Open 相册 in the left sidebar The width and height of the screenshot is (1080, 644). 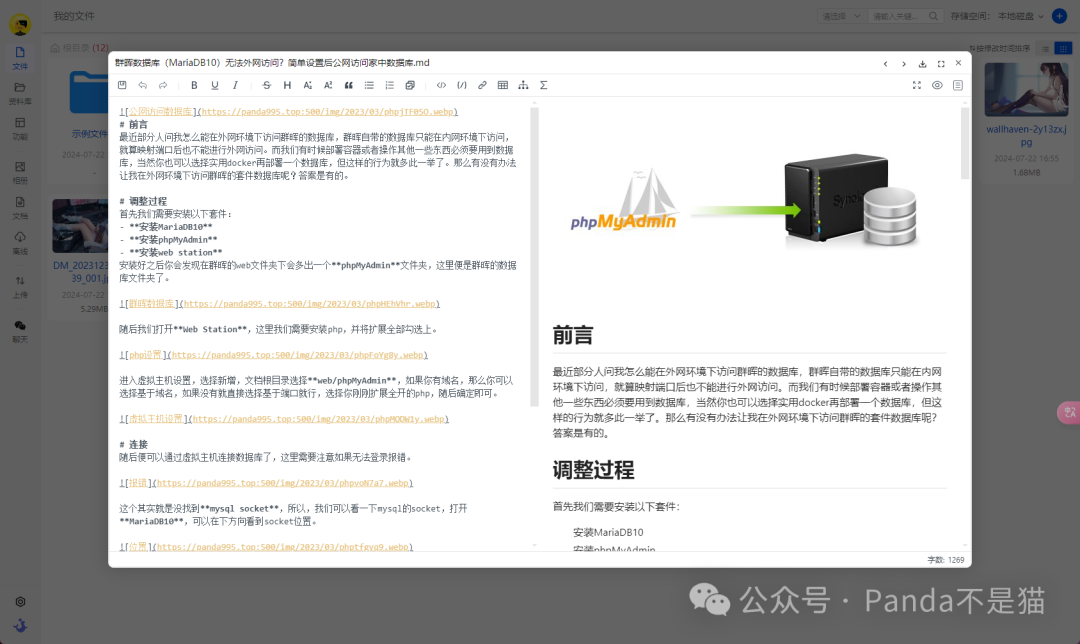pos(20,173)
